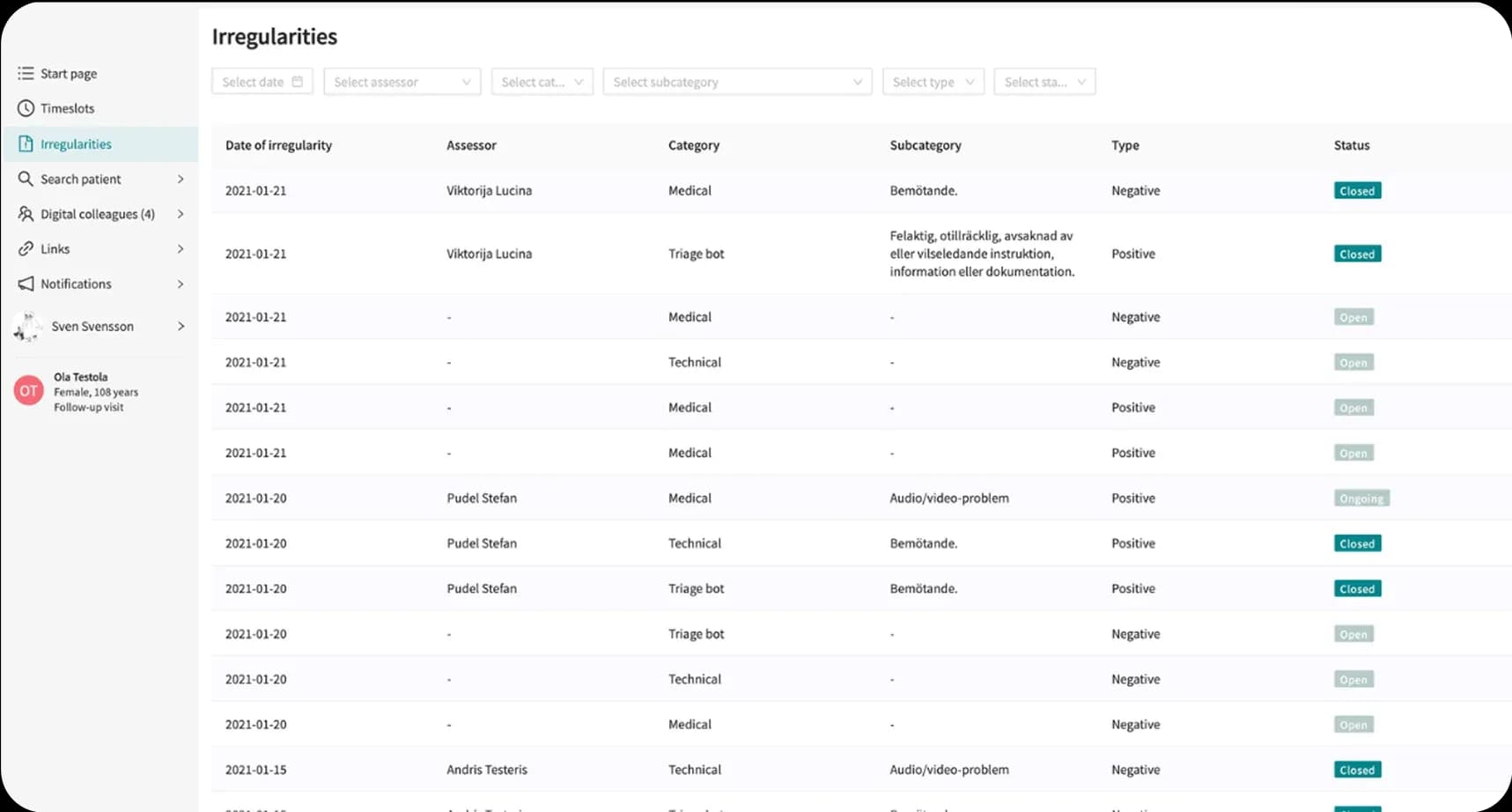
Task: Open the Select subcategory dropdown
Action: 737,82
